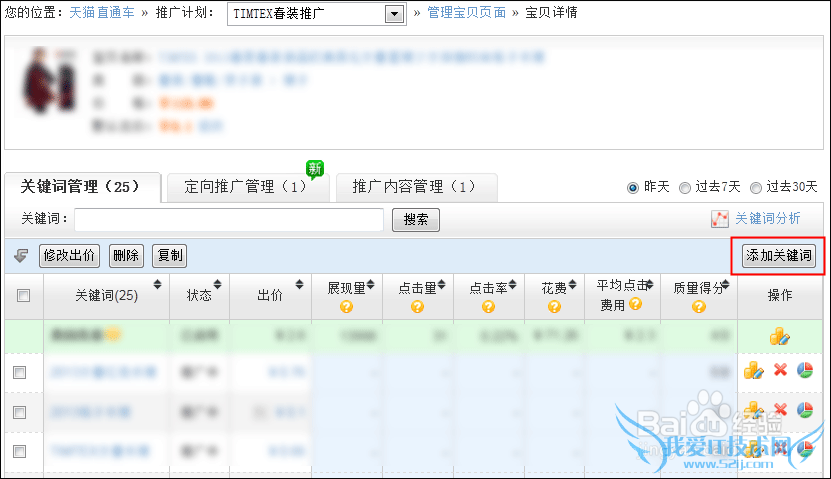Click the 新 badge on 定向推广管理 tab
Viewport: 831px width, 479px height.
point(315,169)
